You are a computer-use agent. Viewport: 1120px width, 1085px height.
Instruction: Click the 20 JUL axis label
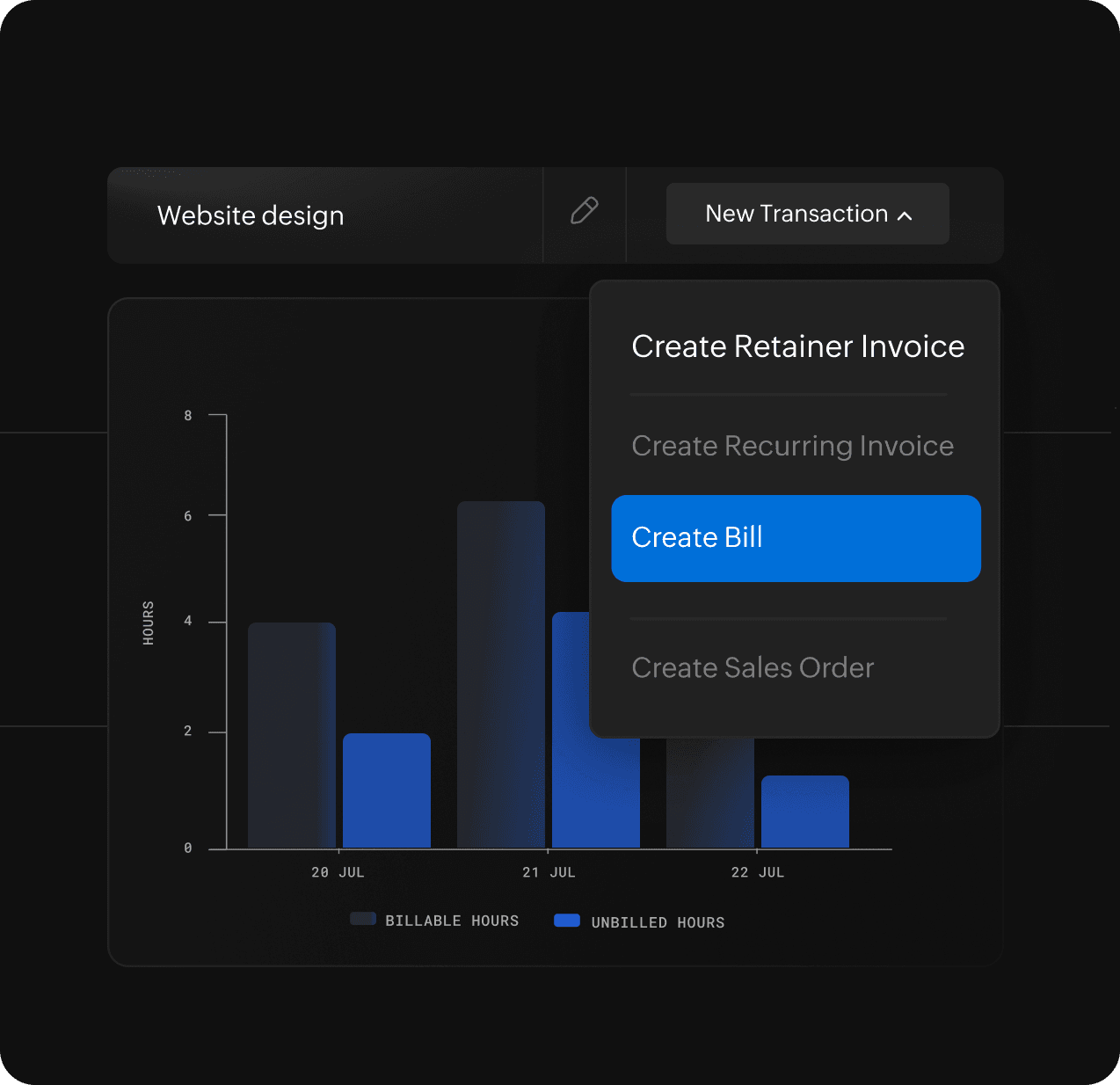(338, 872)
